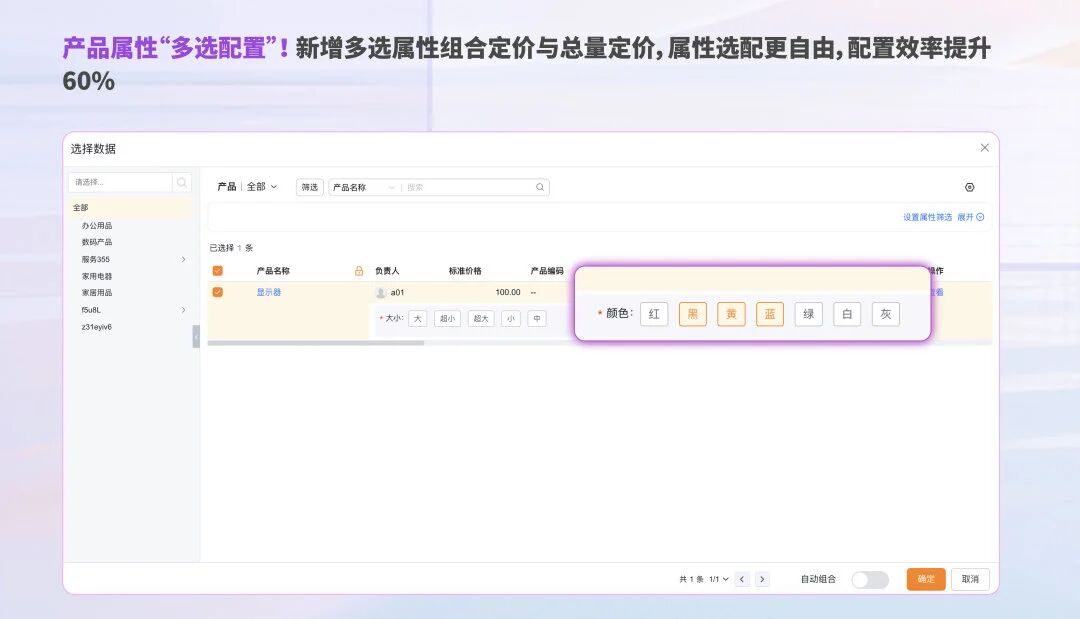Click the search icon in product search box
Image resolution: width=1080 pixels, height=619 pixels.
[540, 187]
